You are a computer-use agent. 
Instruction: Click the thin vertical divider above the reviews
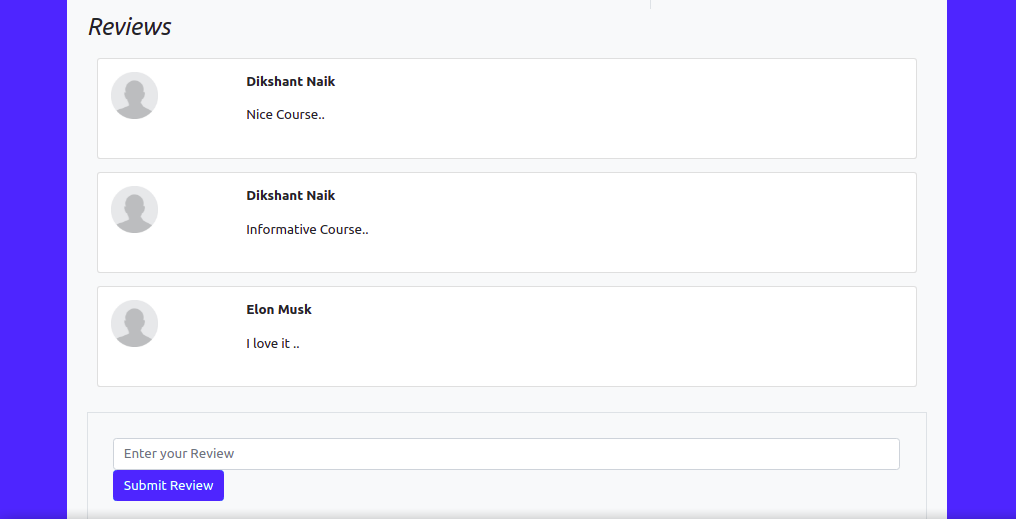(x=650, y=4)
